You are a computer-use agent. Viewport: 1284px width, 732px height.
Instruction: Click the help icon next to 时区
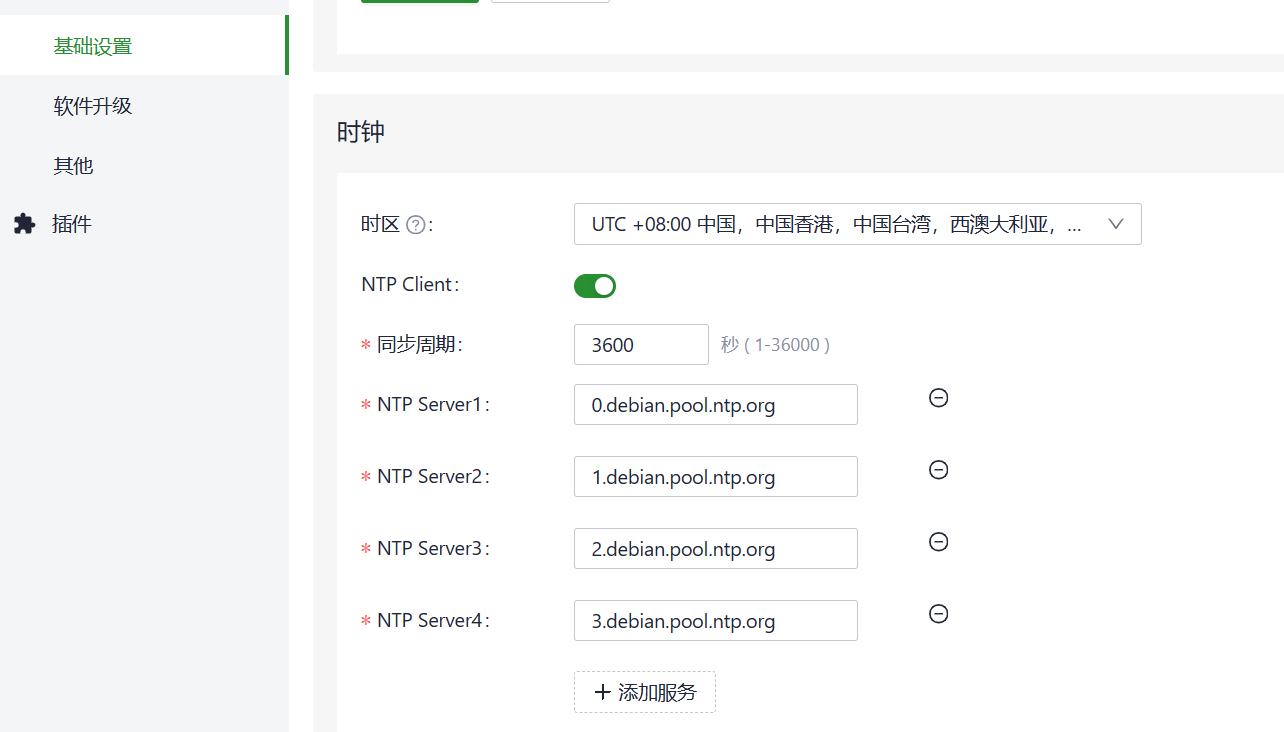pyautogui.click(x=416, y=225)
